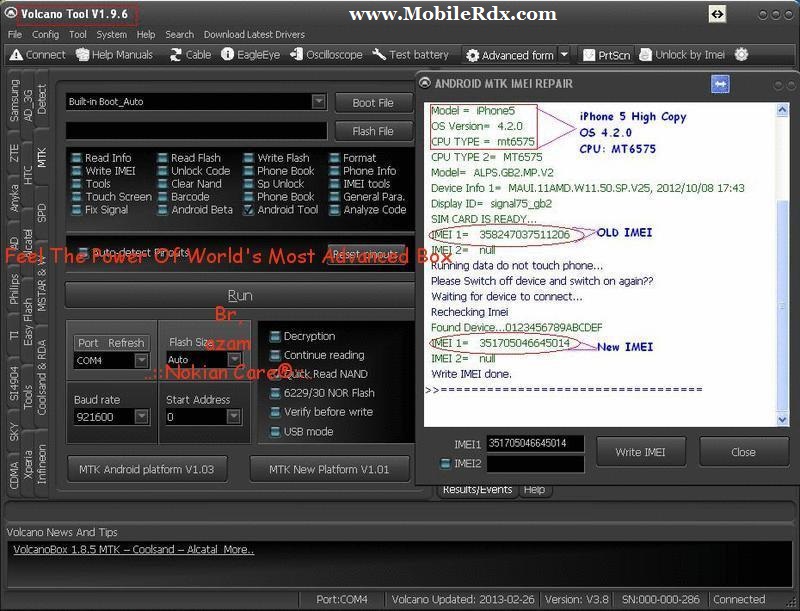Click the Connect warning icon in toolbar
This screenshot has height=611, width=800.
16,55
